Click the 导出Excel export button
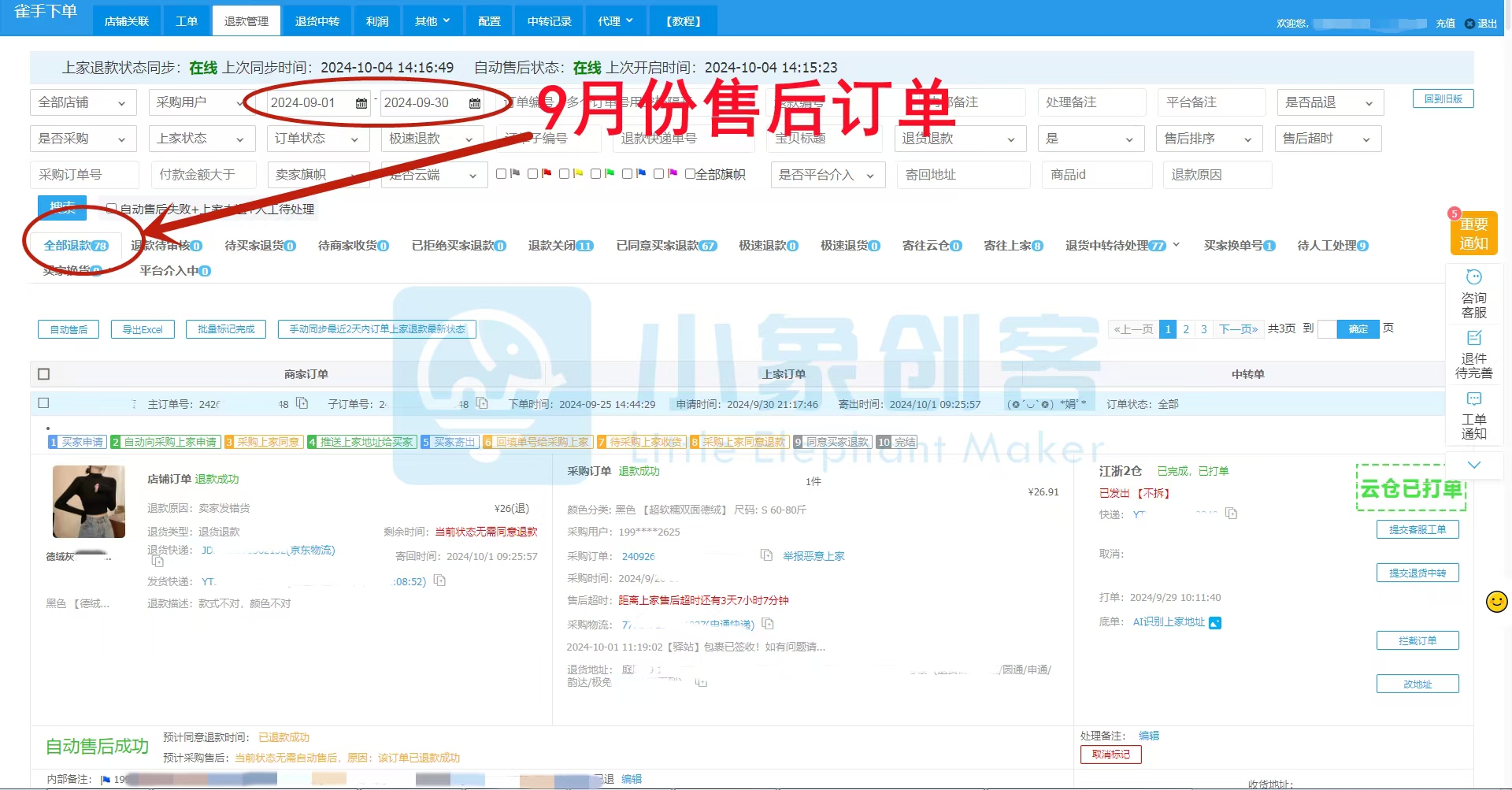This screenshot has height=790, width=1512. coord(143,329)
